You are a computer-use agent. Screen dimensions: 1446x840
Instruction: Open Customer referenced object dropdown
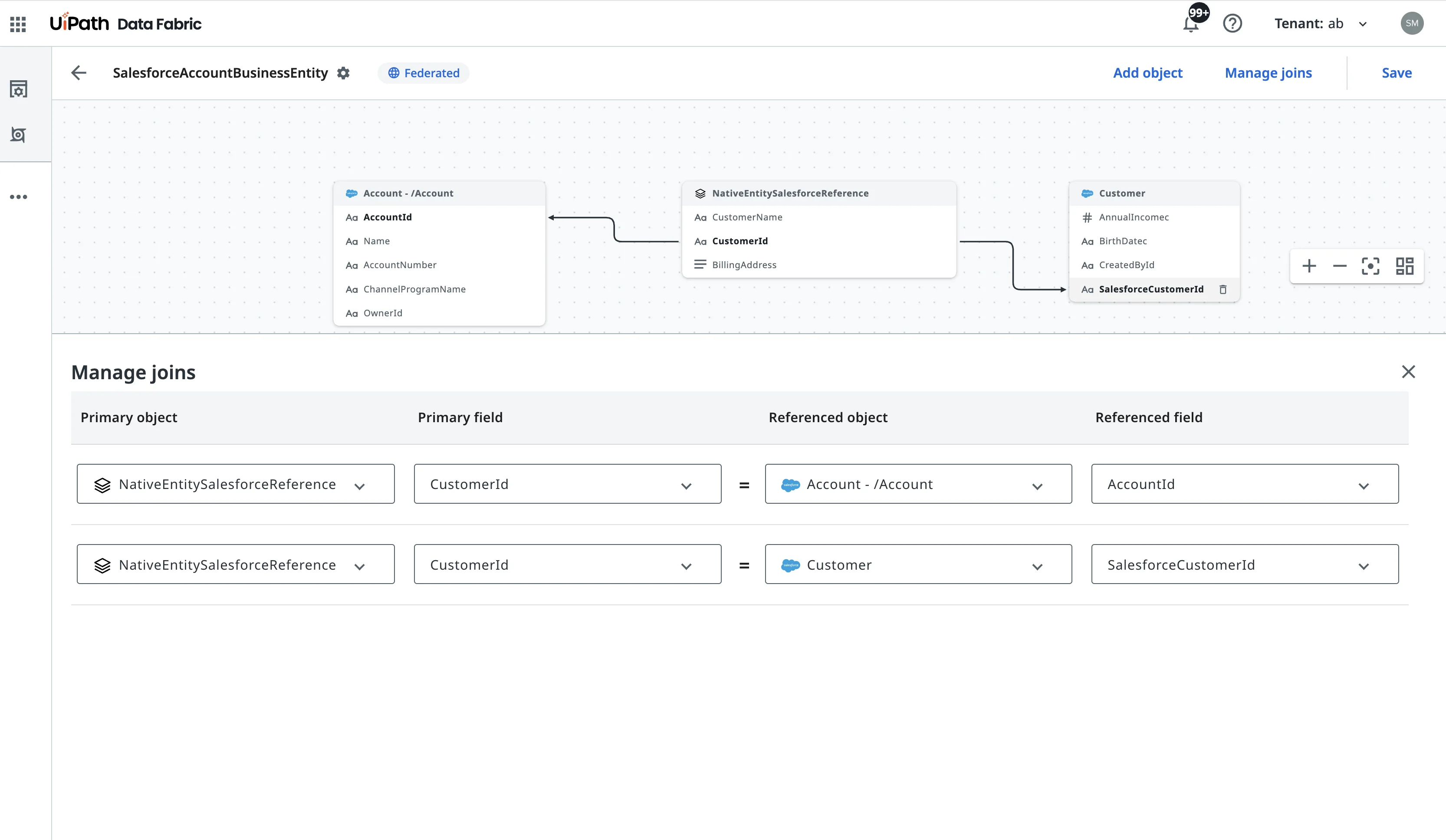[918, 564]
